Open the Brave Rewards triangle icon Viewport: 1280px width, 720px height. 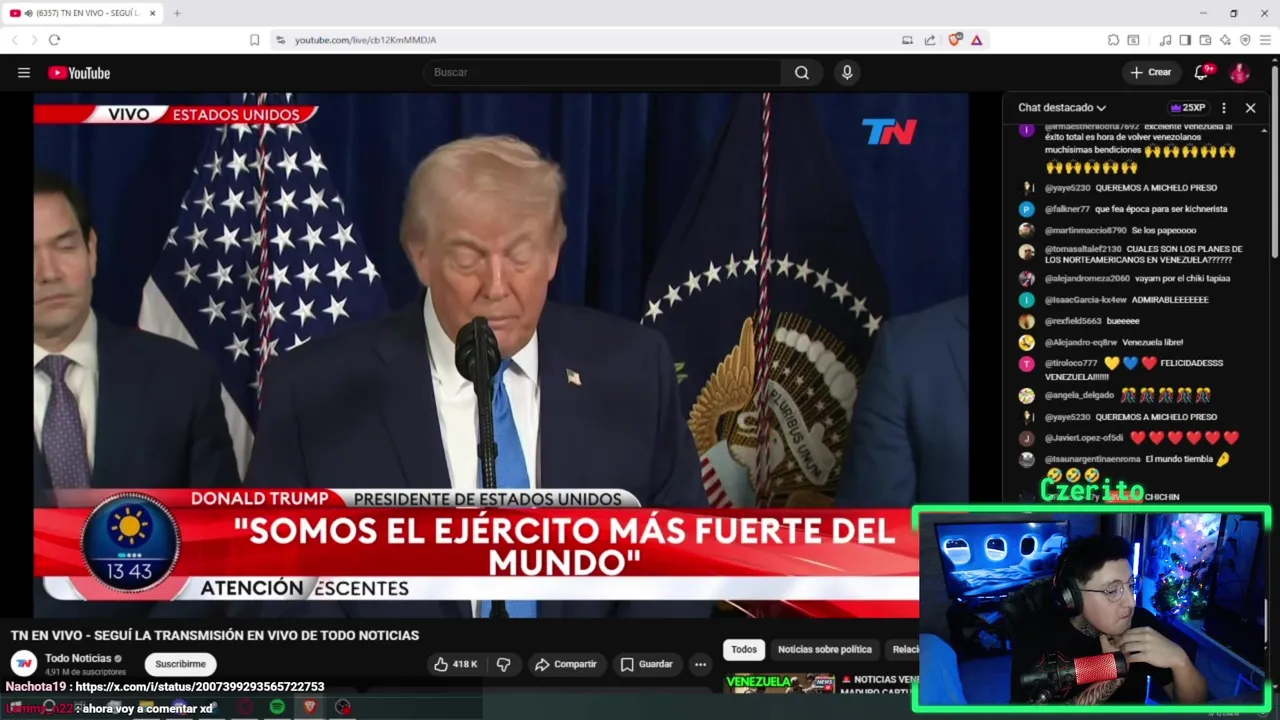coord(976,40)
